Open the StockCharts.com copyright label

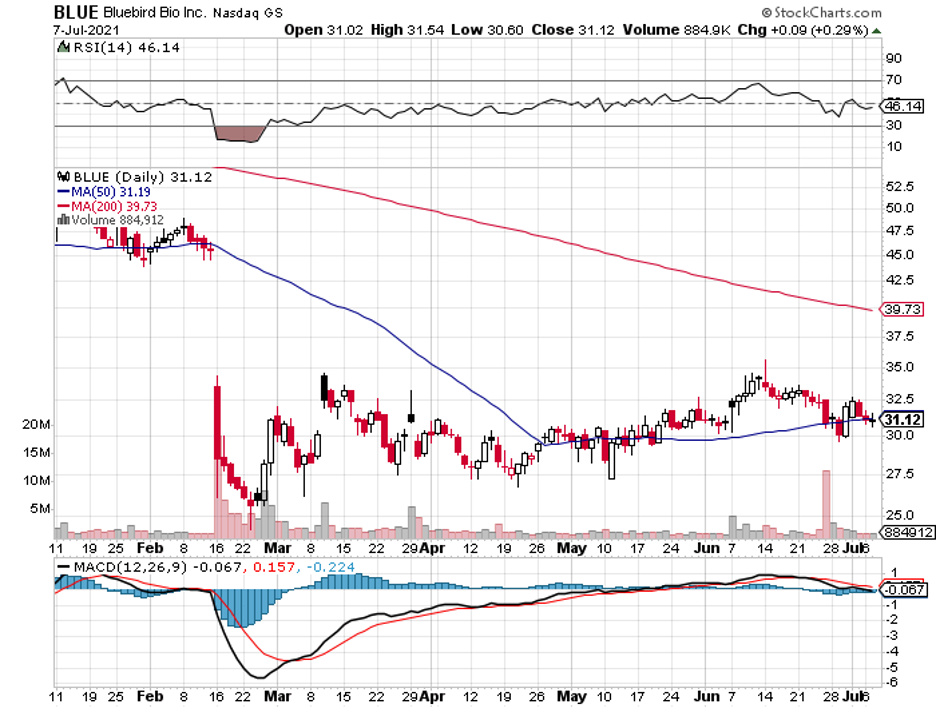(821, 12)
